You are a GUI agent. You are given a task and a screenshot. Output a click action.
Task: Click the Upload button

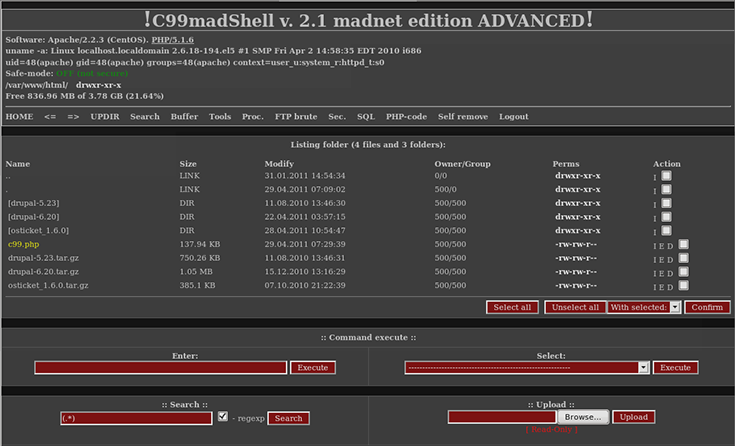click(x=634, y=417)
